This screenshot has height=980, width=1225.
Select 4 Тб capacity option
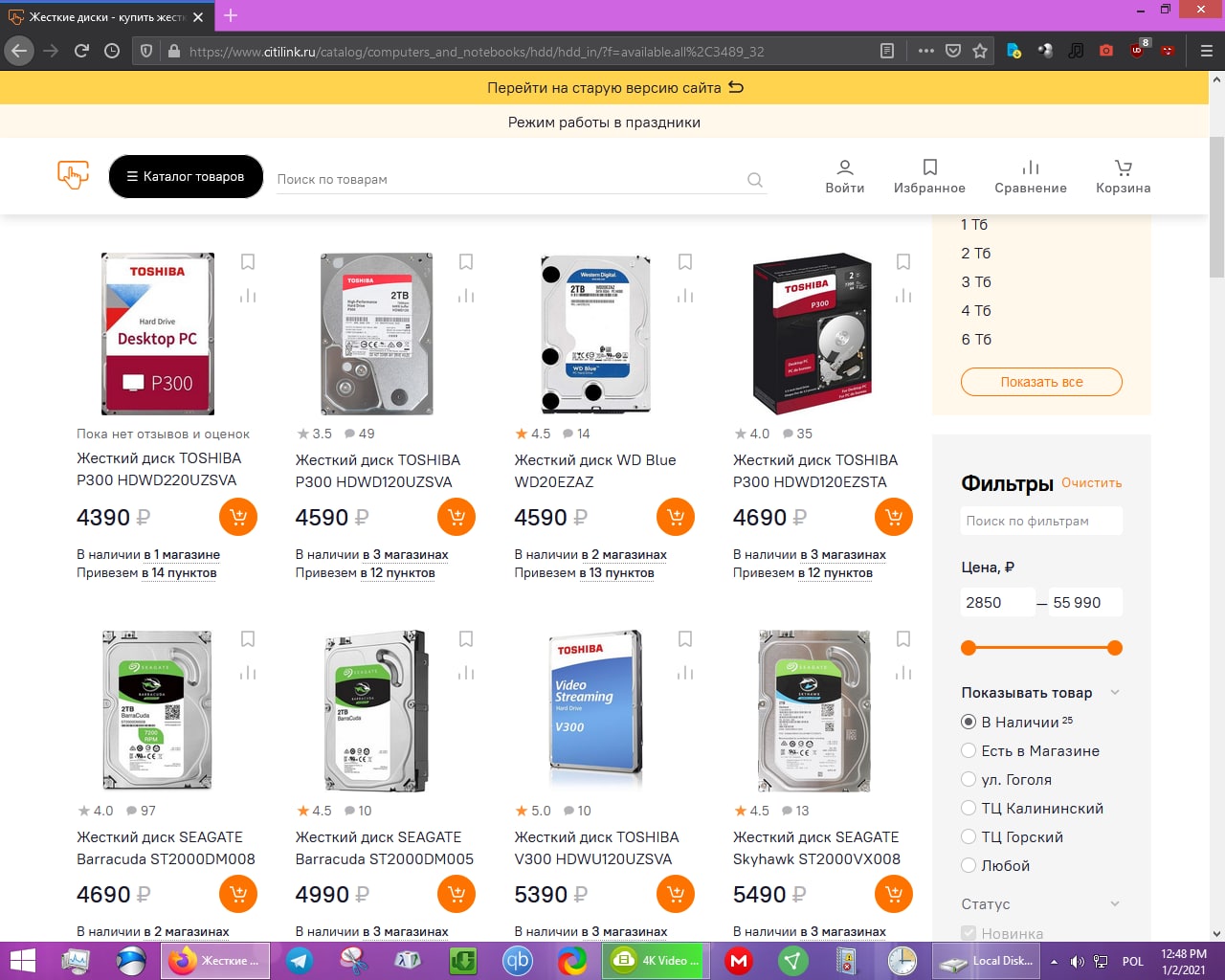pos(975,311)
